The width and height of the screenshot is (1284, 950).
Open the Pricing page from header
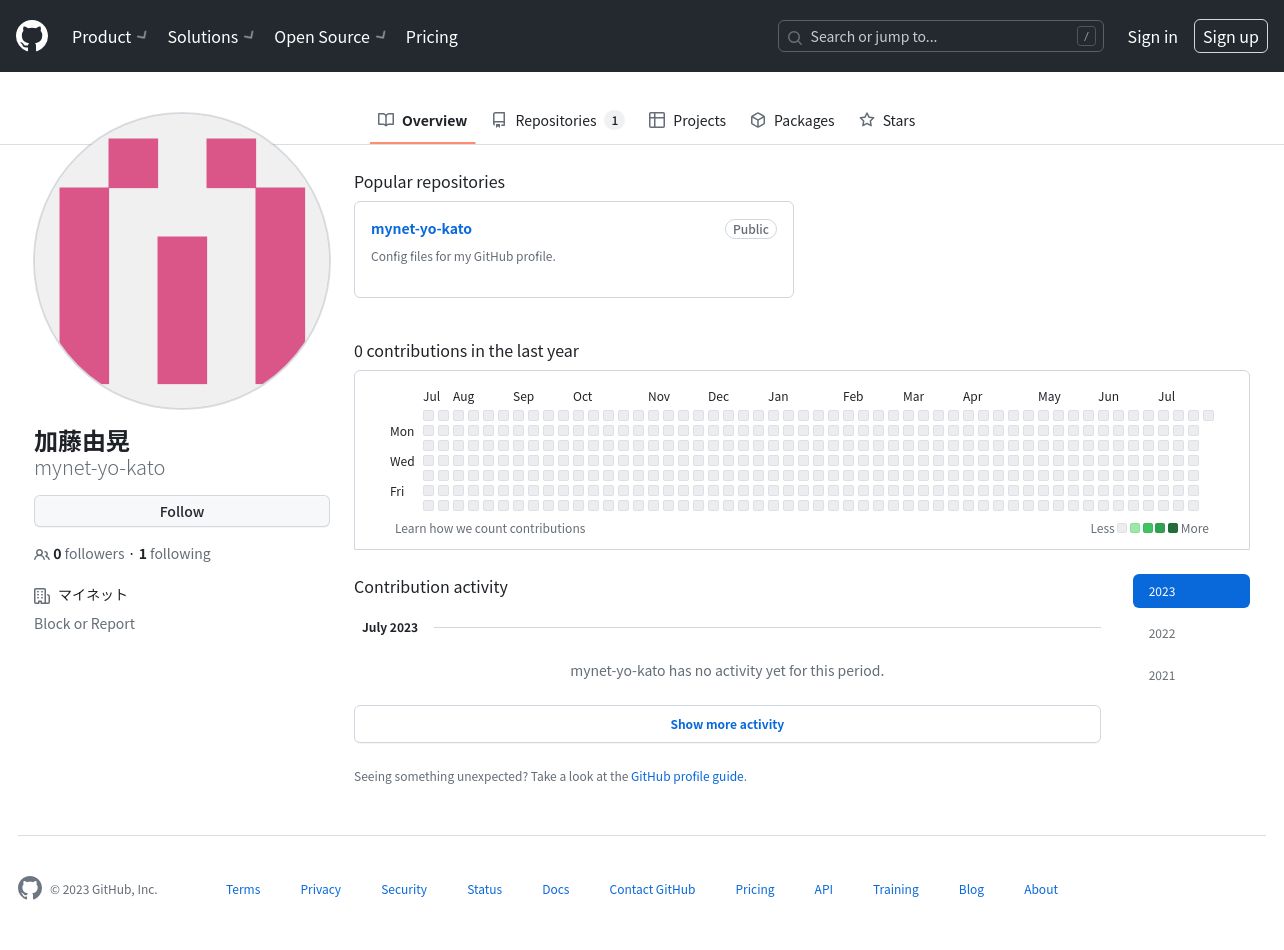tap(432, 36)
